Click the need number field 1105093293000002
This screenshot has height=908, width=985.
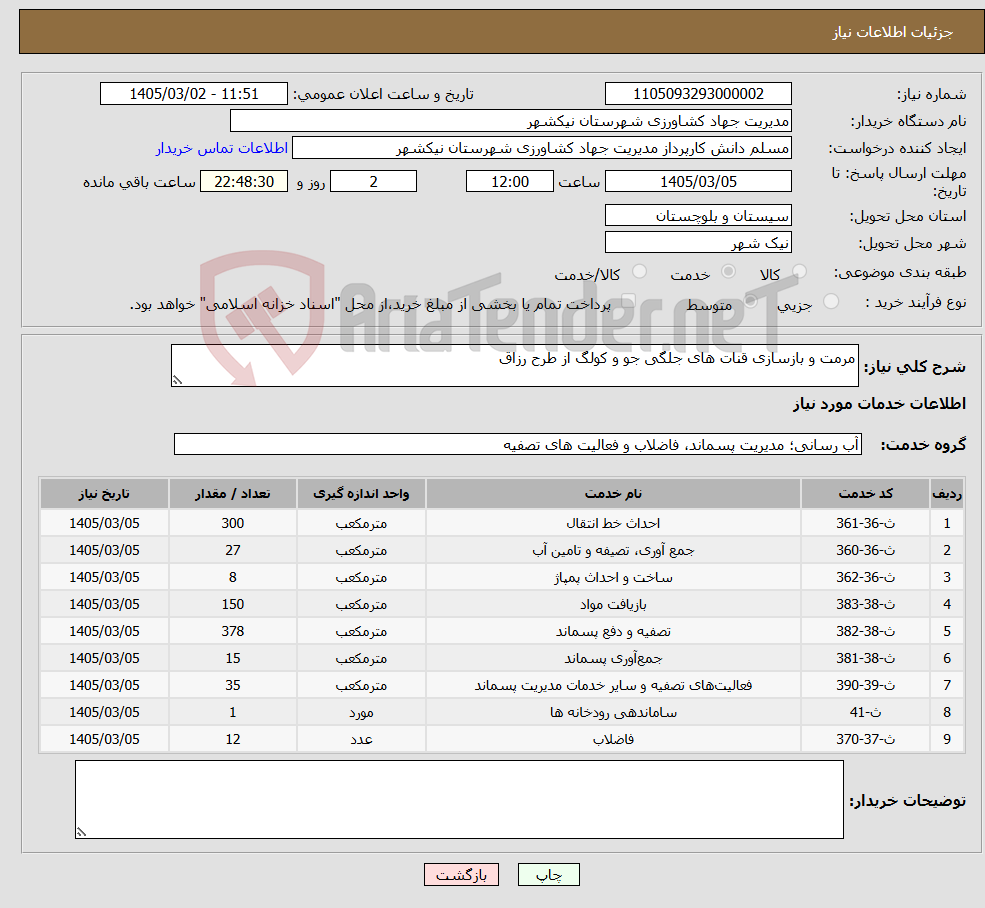(x=698, y=94)
